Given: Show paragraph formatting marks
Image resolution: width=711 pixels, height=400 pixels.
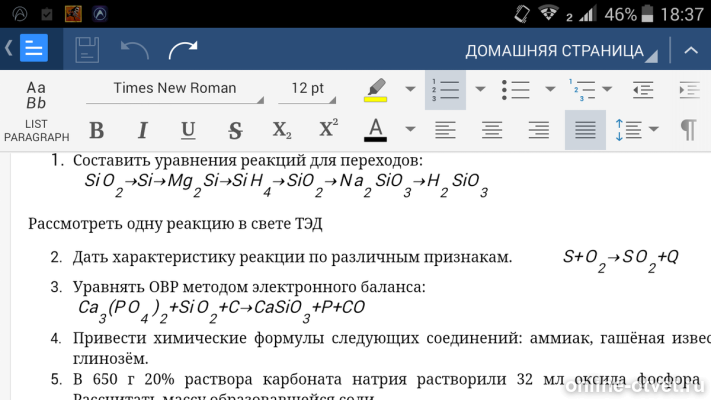Looking at the screenshot, I should point(688,130).
